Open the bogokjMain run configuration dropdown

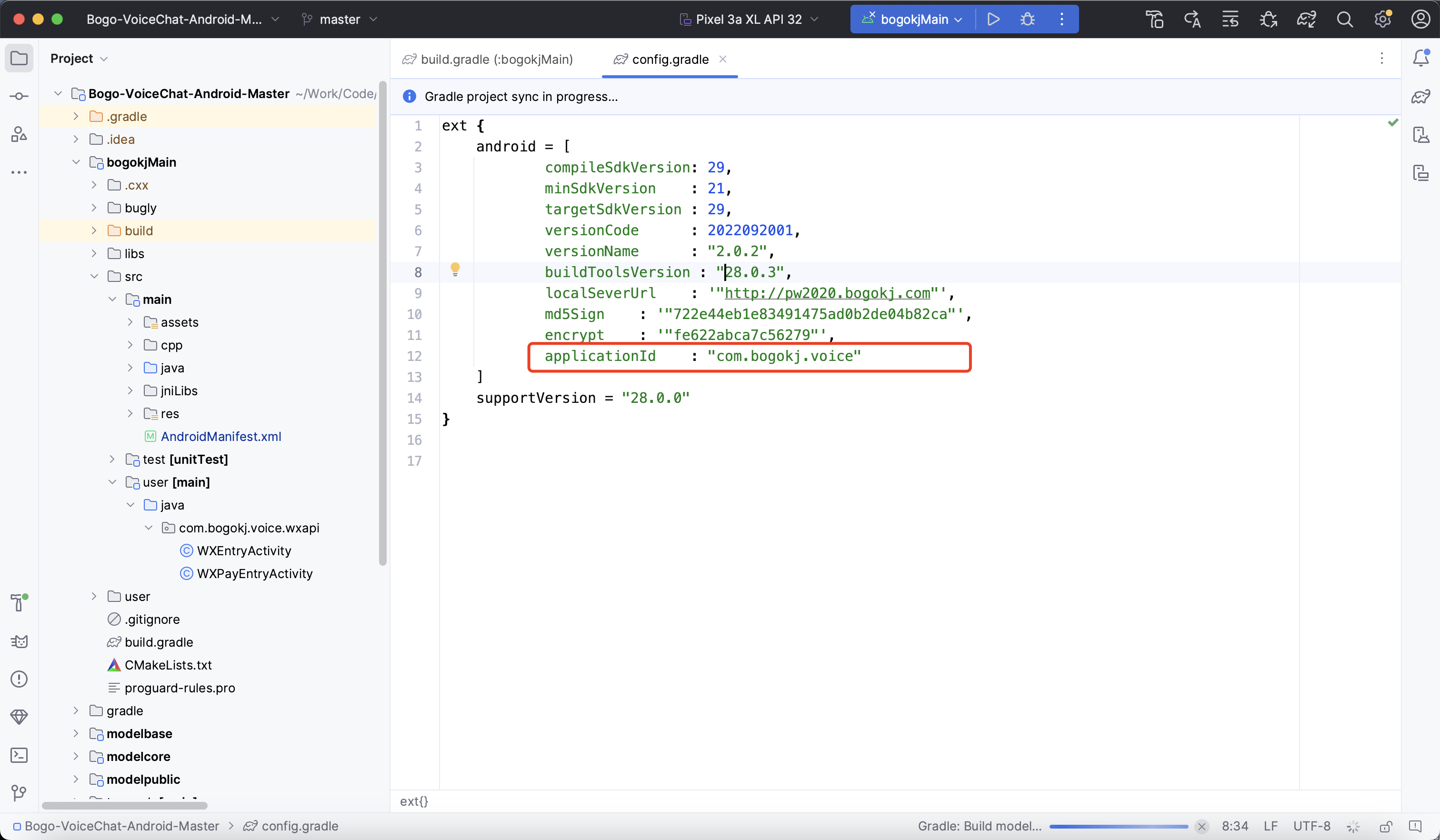point(912,20)
